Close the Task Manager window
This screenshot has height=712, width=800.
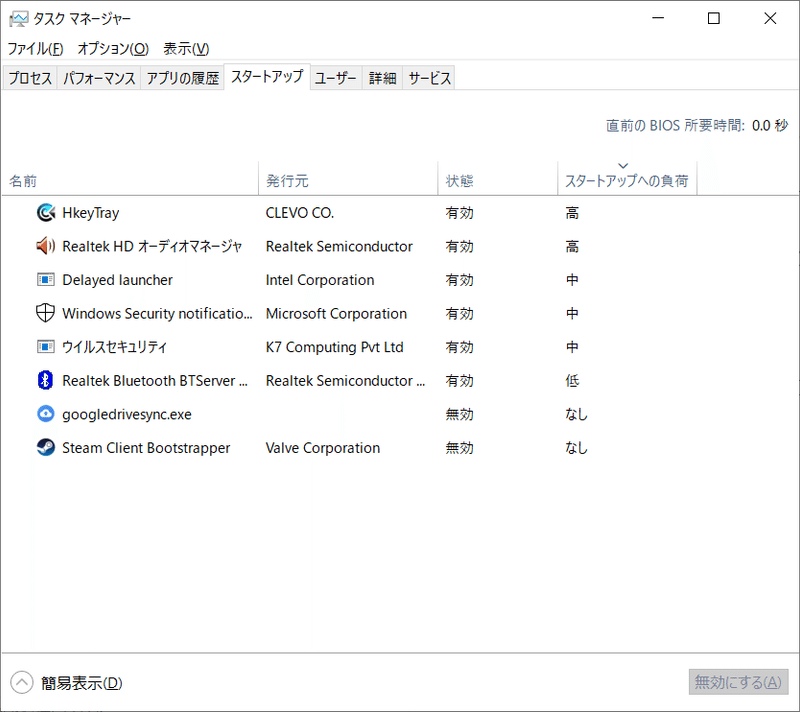coord(770,18)
